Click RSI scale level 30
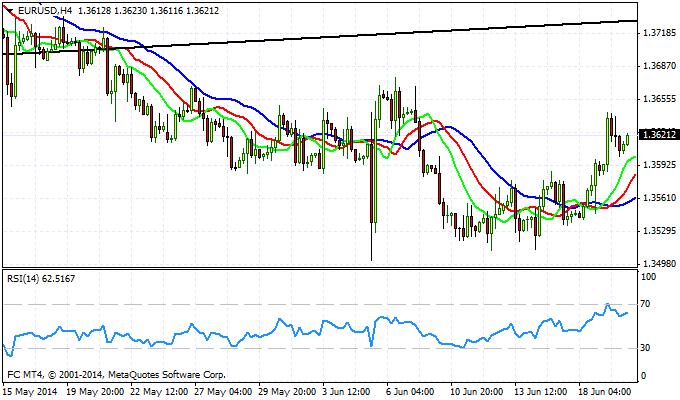The width and height of the screenshot is (680, 400). pos(646,348)
